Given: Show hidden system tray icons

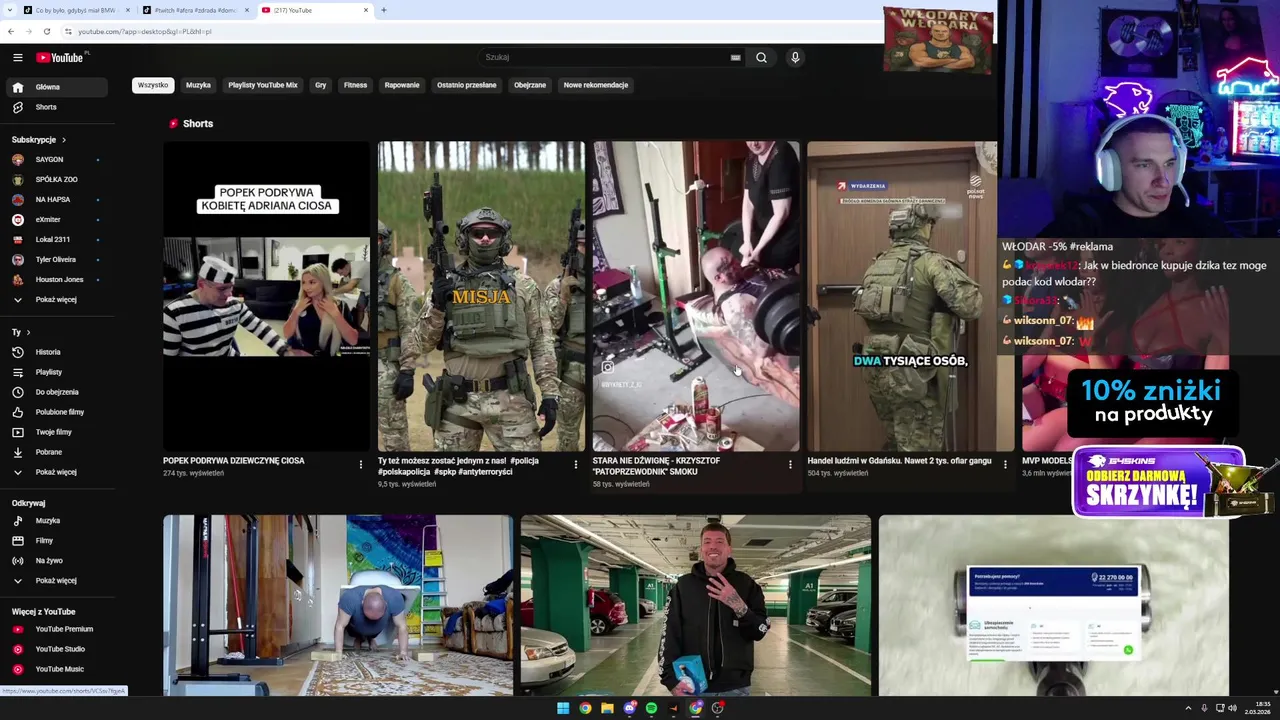Looking at the screenshot, I should (x=1188, y=708).
